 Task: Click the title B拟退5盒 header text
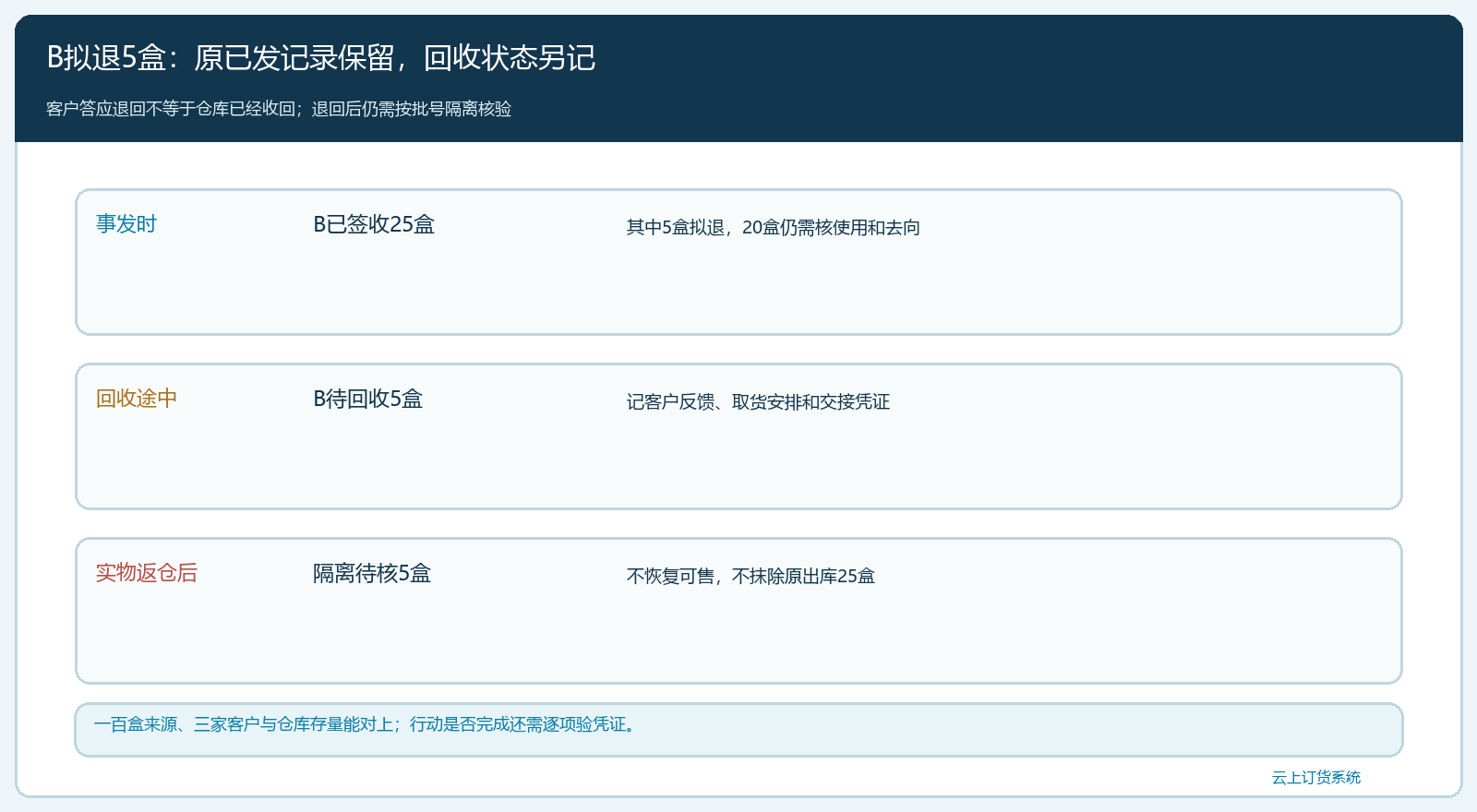(x=320, y=58)
